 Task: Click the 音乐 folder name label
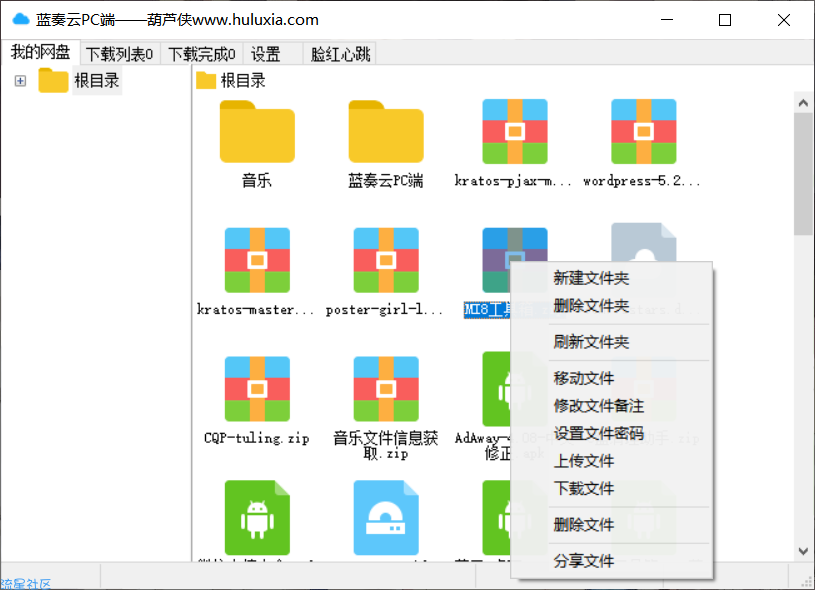pos(257,181)
